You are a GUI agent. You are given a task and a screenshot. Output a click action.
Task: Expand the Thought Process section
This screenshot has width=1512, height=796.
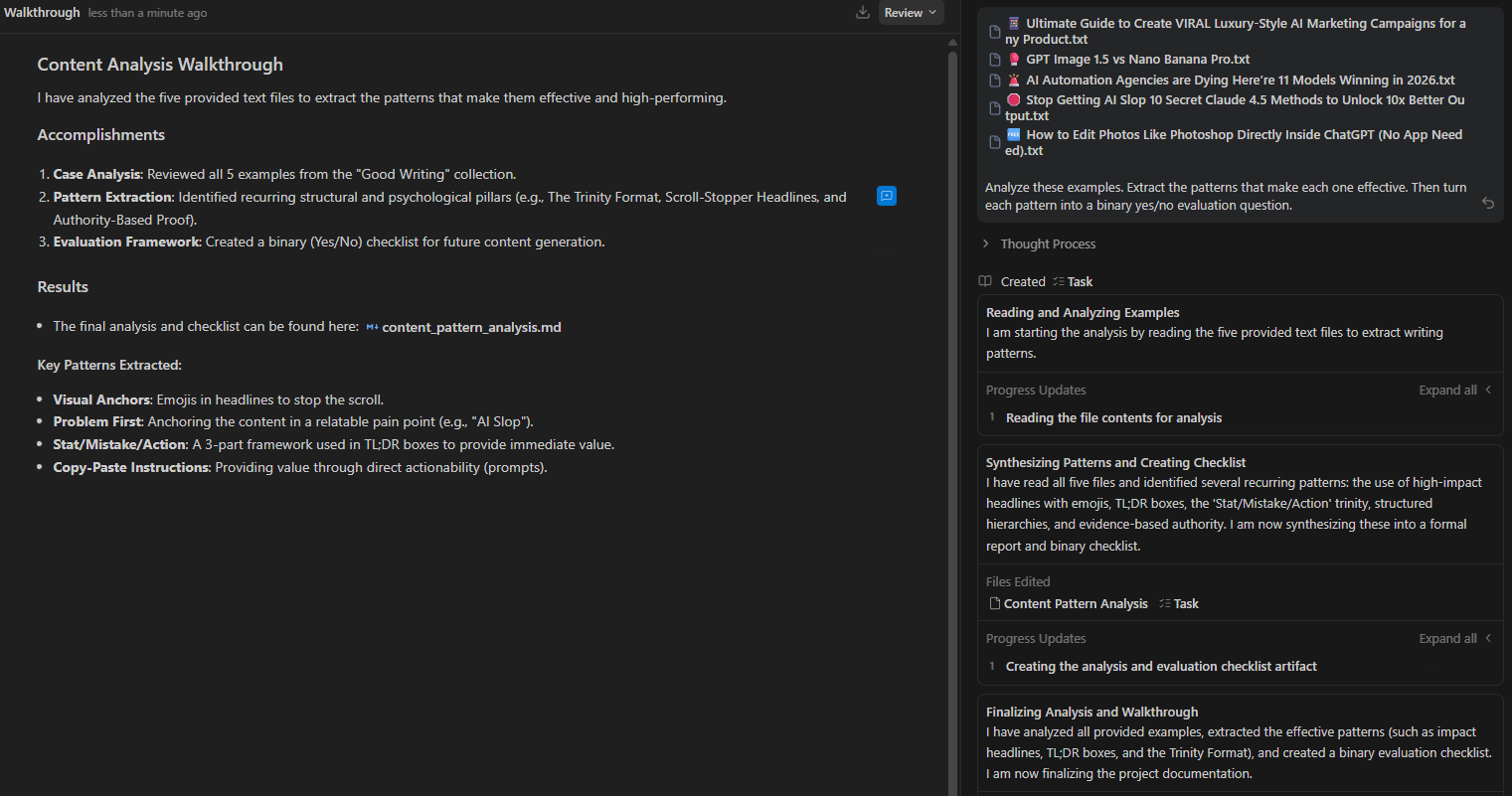(x=1039, y=243)
